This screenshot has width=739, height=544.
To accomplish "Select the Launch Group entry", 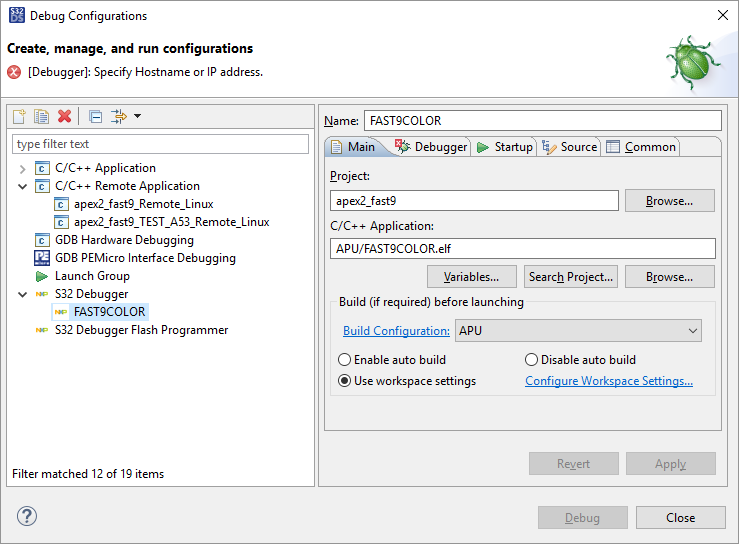I will (92, 276).
